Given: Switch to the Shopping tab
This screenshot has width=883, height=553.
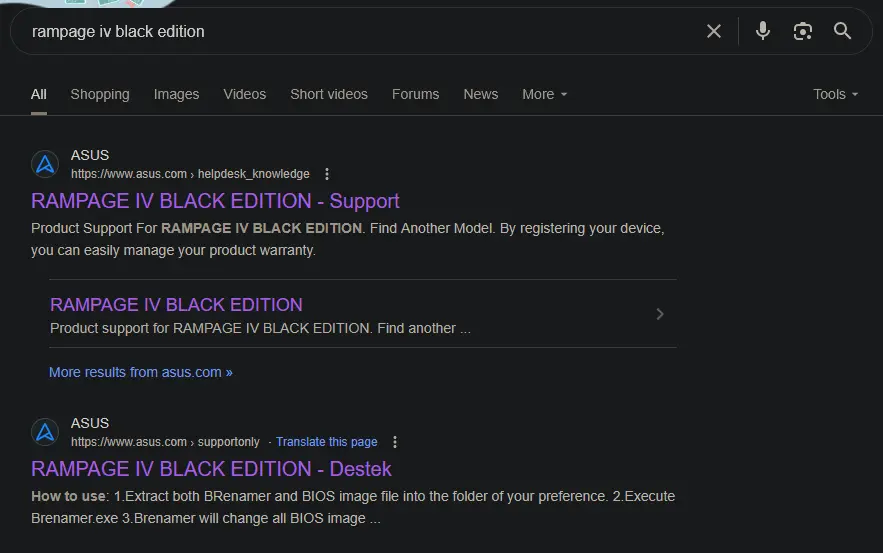Looking at the screenshot, I should click(100, 94).
